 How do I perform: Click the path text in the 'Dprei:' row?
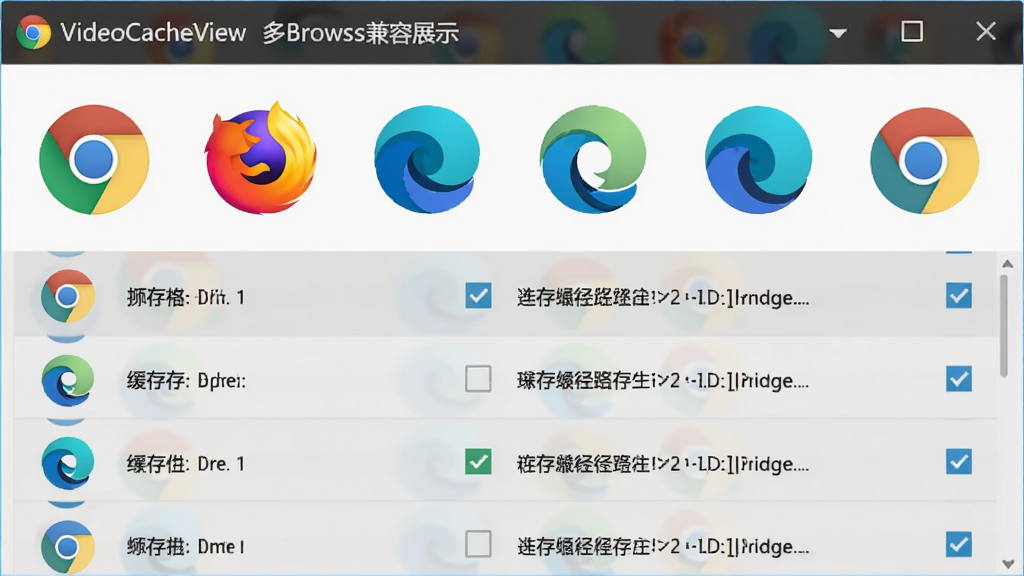click(663, 381)
